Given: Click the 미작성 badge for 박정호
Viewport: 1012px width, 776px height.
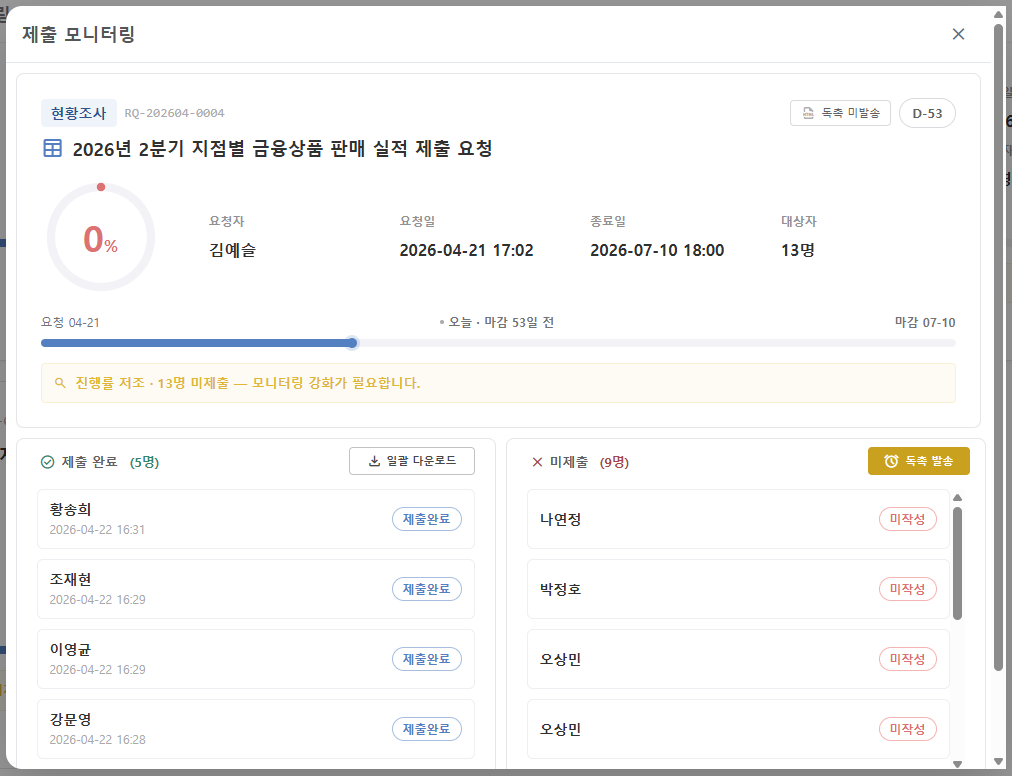Looking at the screenshot, I should tap(907, 589).
